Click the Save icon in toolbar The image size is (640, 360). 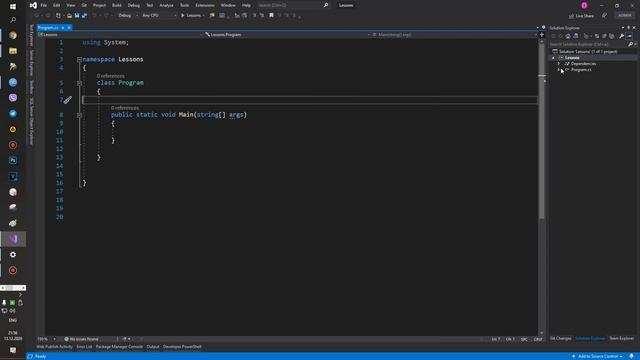click(x=77, y=16)
